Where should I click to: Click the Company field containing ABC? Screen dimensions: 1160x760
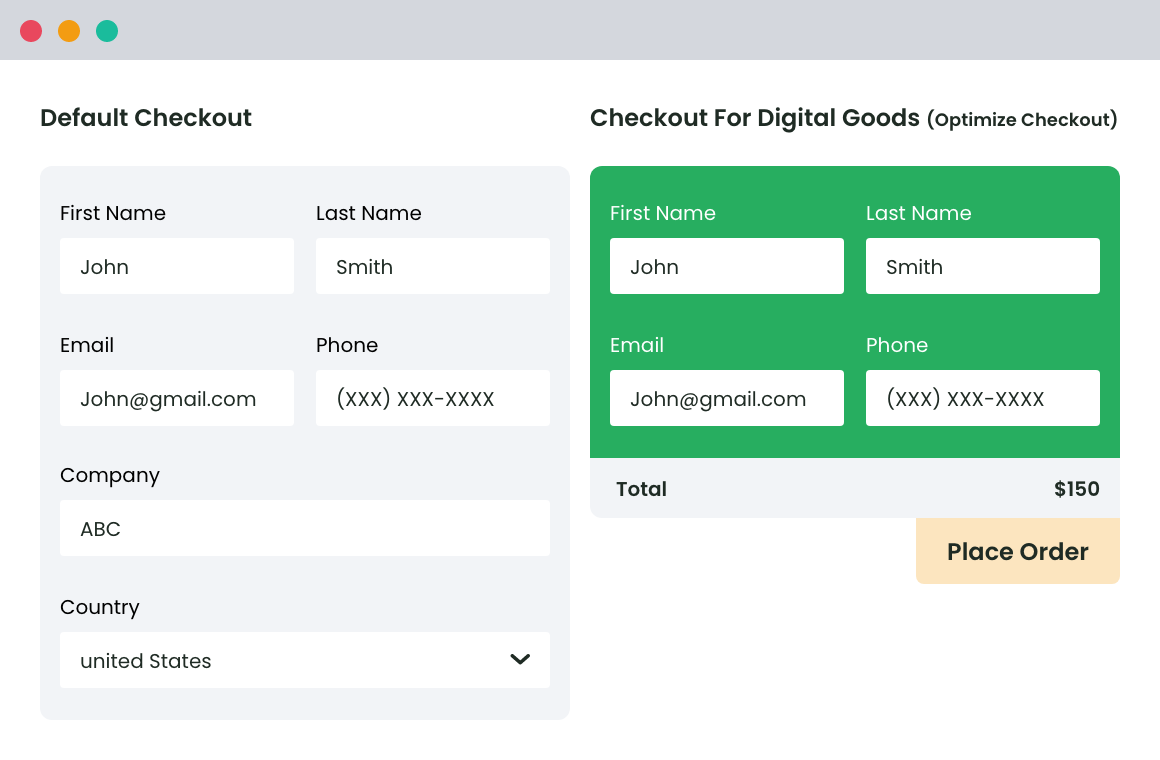pos(305,528)
